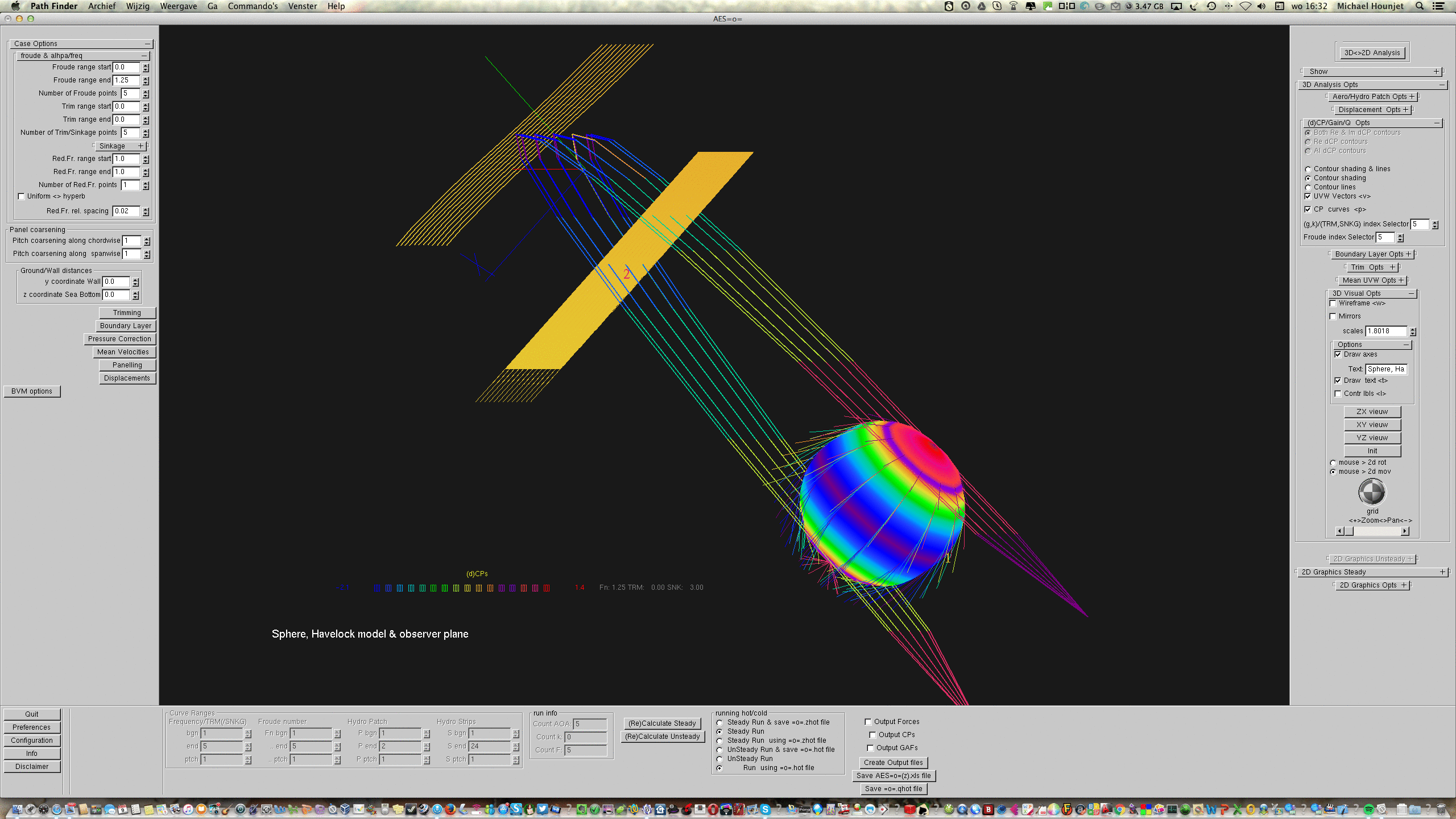The height and width of the screenshot is (819, 1456).
Task: Click the Number of Froude points stepper
Action: click(x=146, y=93)
